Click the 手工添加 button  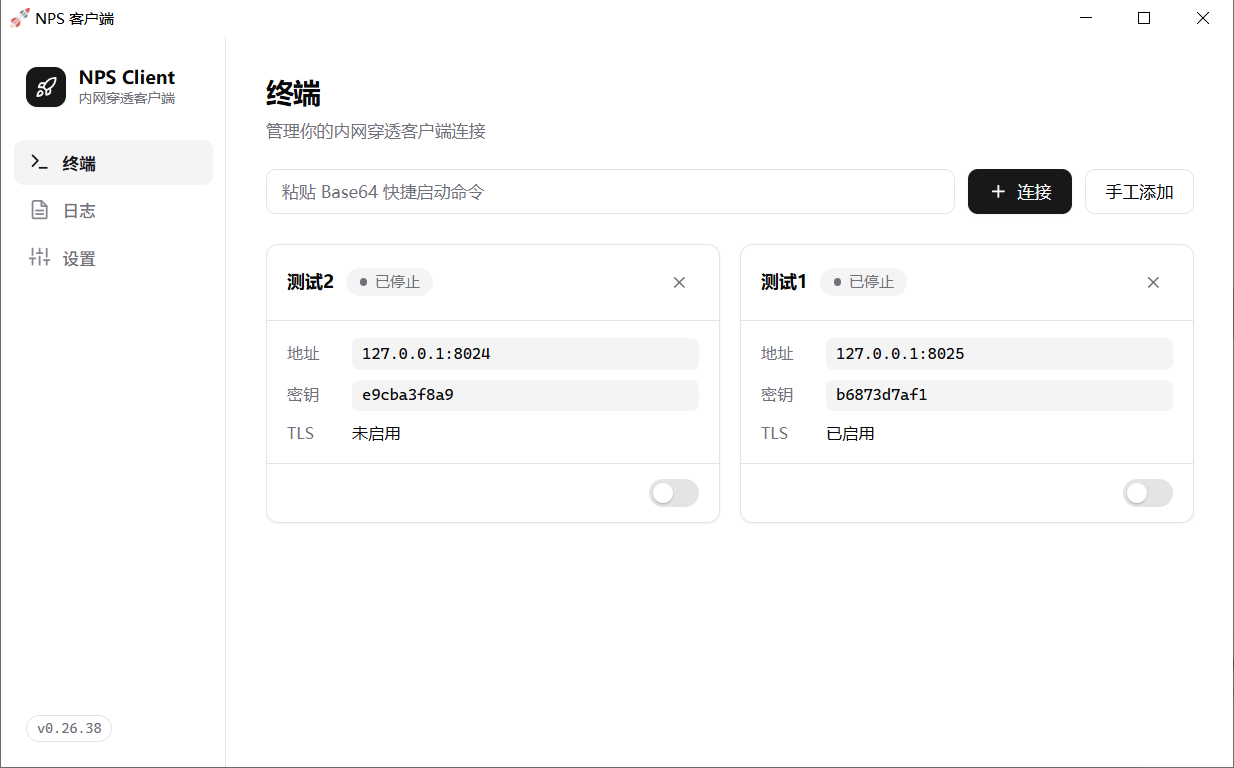[1139, 191]
